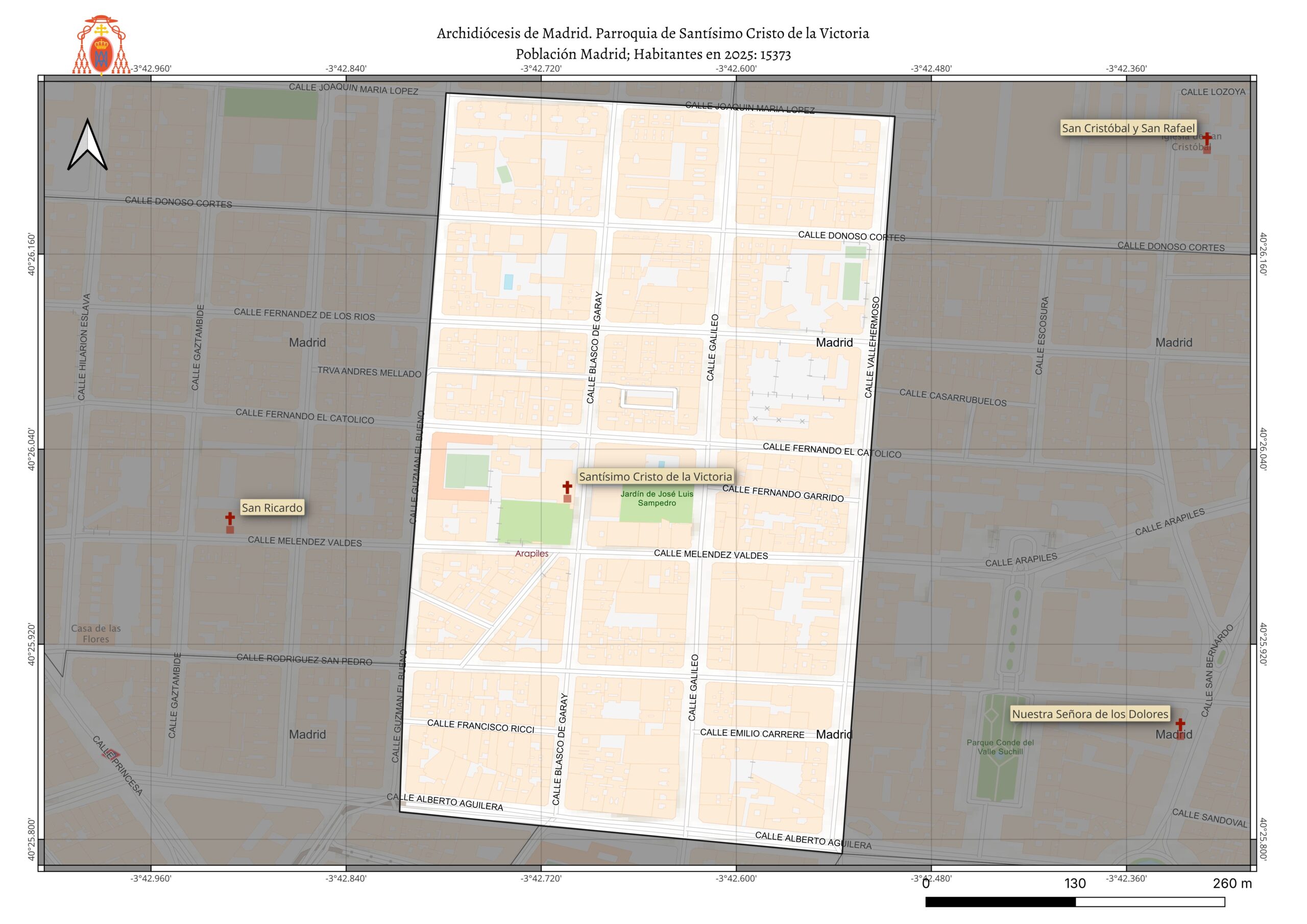Click the Calle Emilio Carrere street label

[752, 734]
